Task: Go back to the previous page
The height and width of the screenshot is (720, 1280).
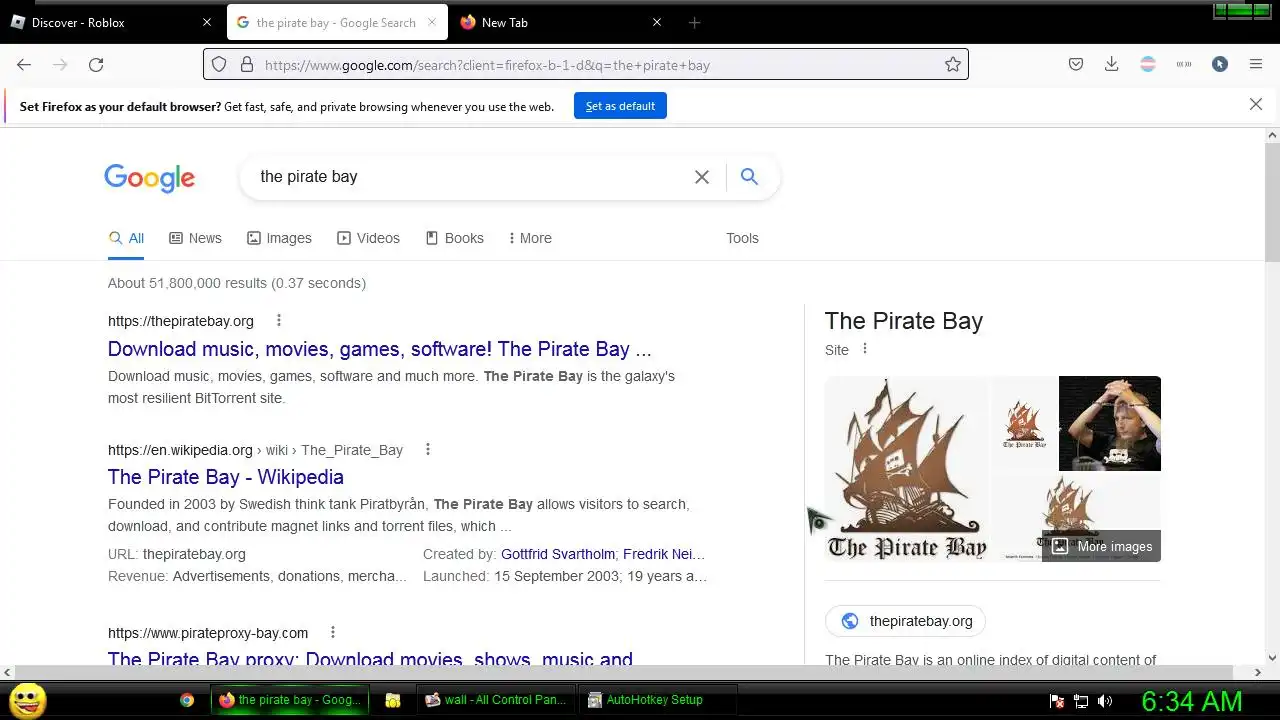Action: tap(24, 64)
